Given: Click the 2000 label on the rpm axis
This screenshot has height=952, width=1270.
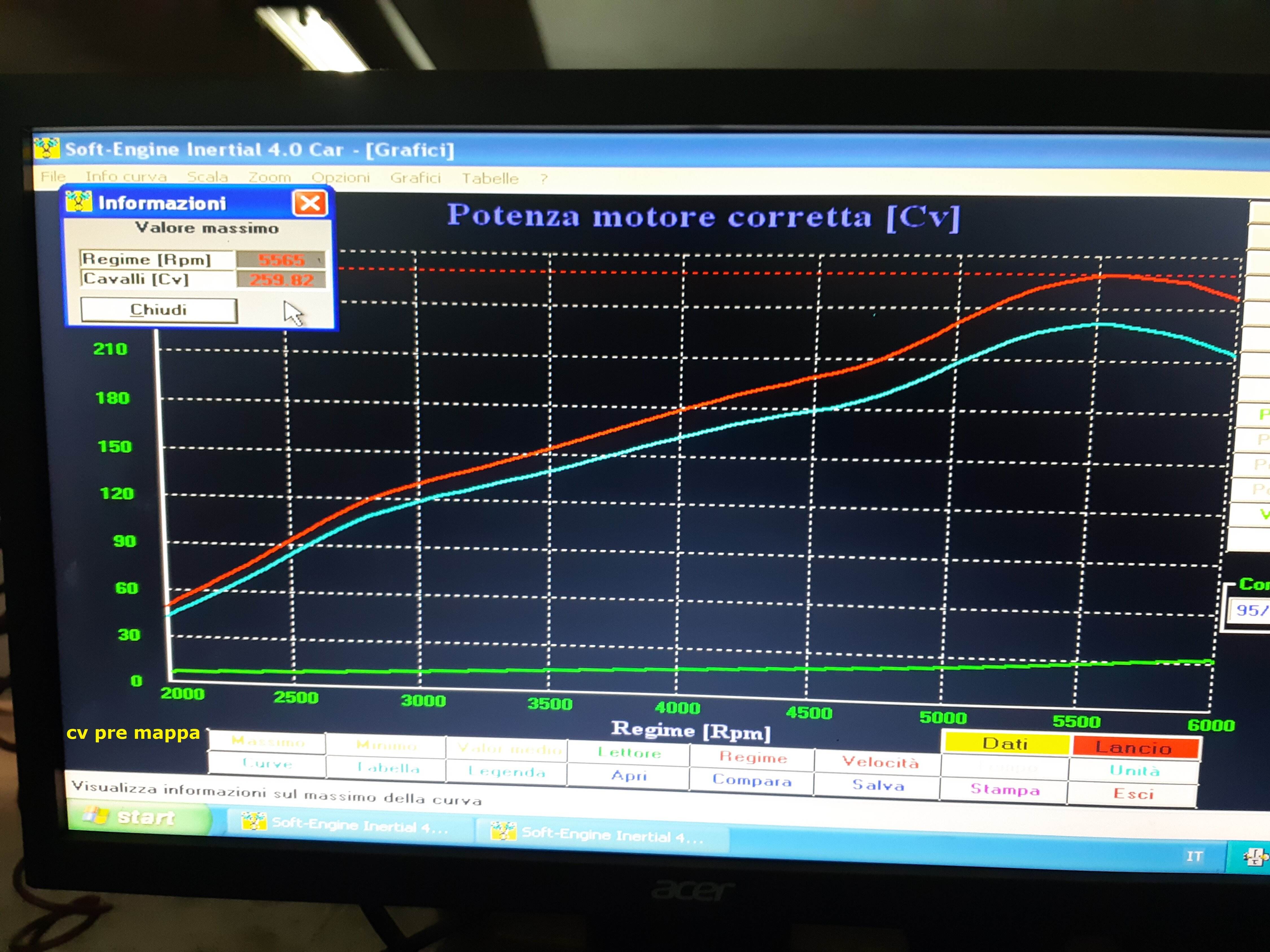Looking at the screenshot, I should tap(183, 694).
